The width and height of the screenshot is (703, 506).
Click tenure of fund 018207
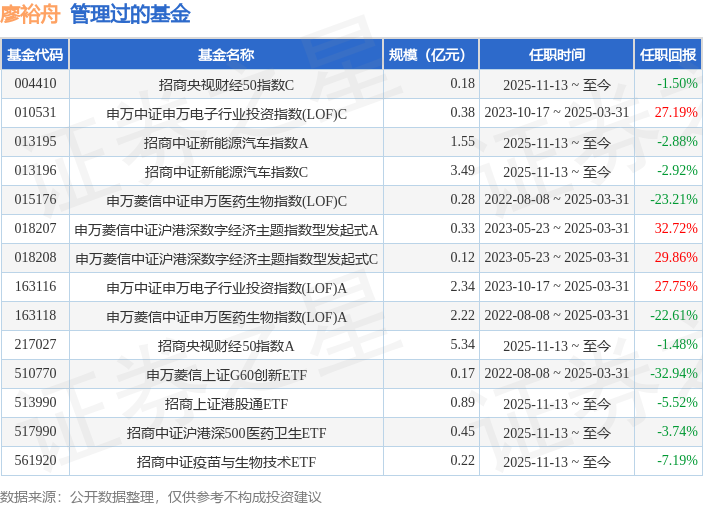click(x=557, y=229)
